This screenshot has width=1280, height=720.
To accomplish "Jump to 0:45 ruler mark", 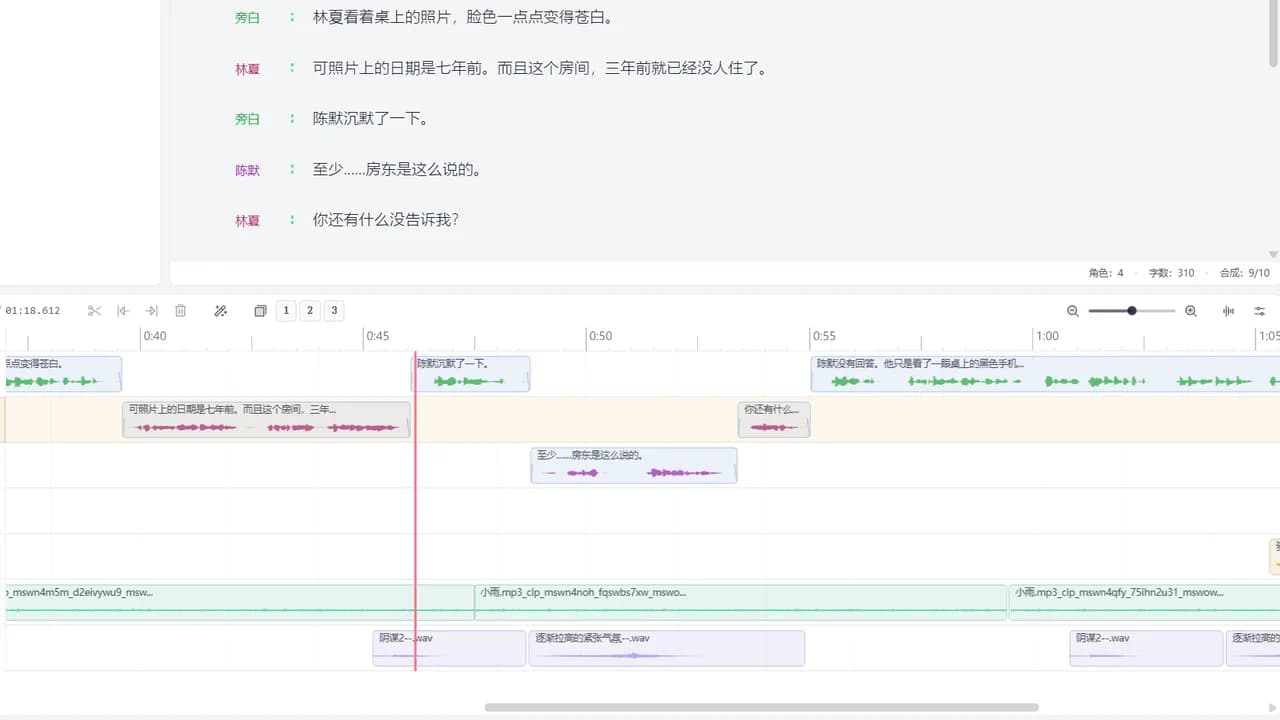I will point(377,336).
